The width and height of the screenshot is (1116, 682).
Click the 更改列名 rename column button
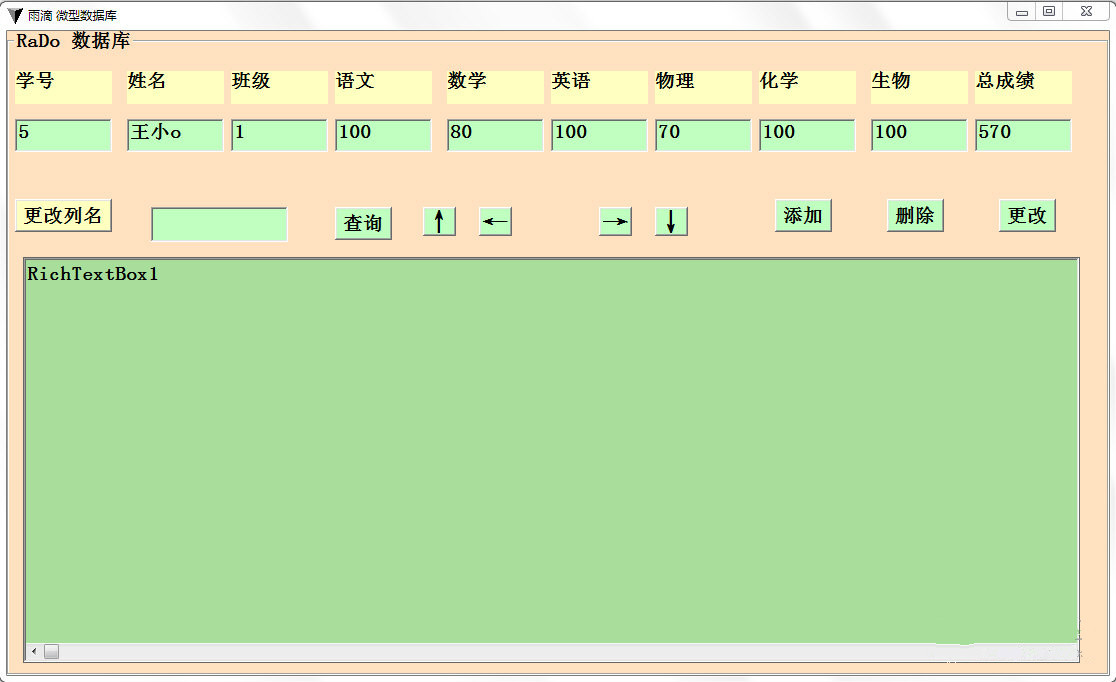[62, 214]
